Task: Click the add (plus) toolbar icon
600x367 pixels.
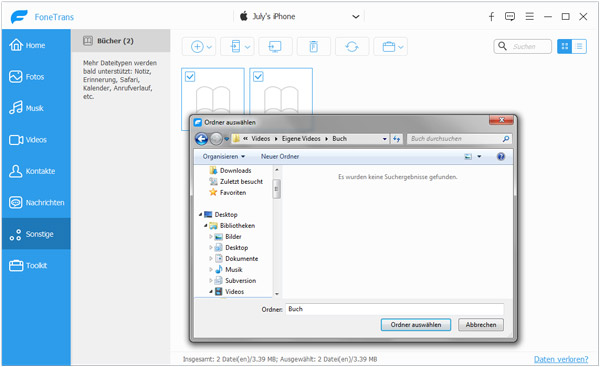Action: (197, 47)
